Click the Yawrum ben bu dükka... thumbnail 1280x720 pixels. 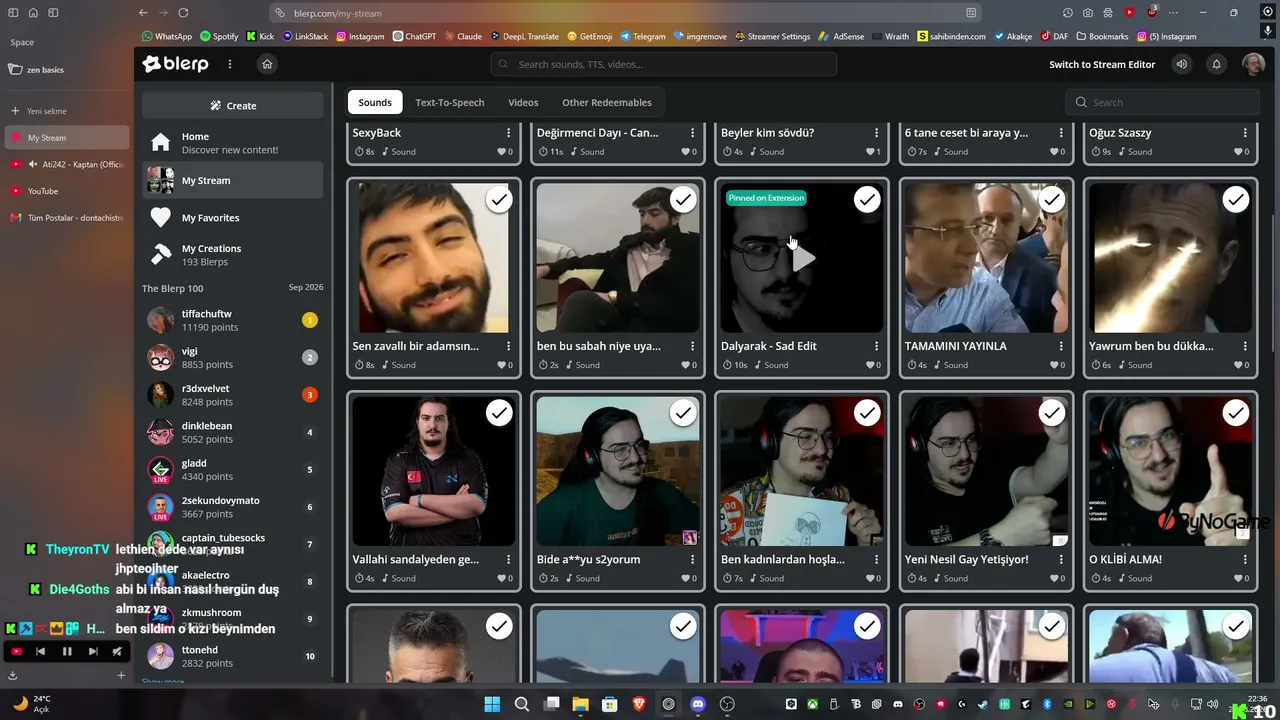[x=1170, y=258]
